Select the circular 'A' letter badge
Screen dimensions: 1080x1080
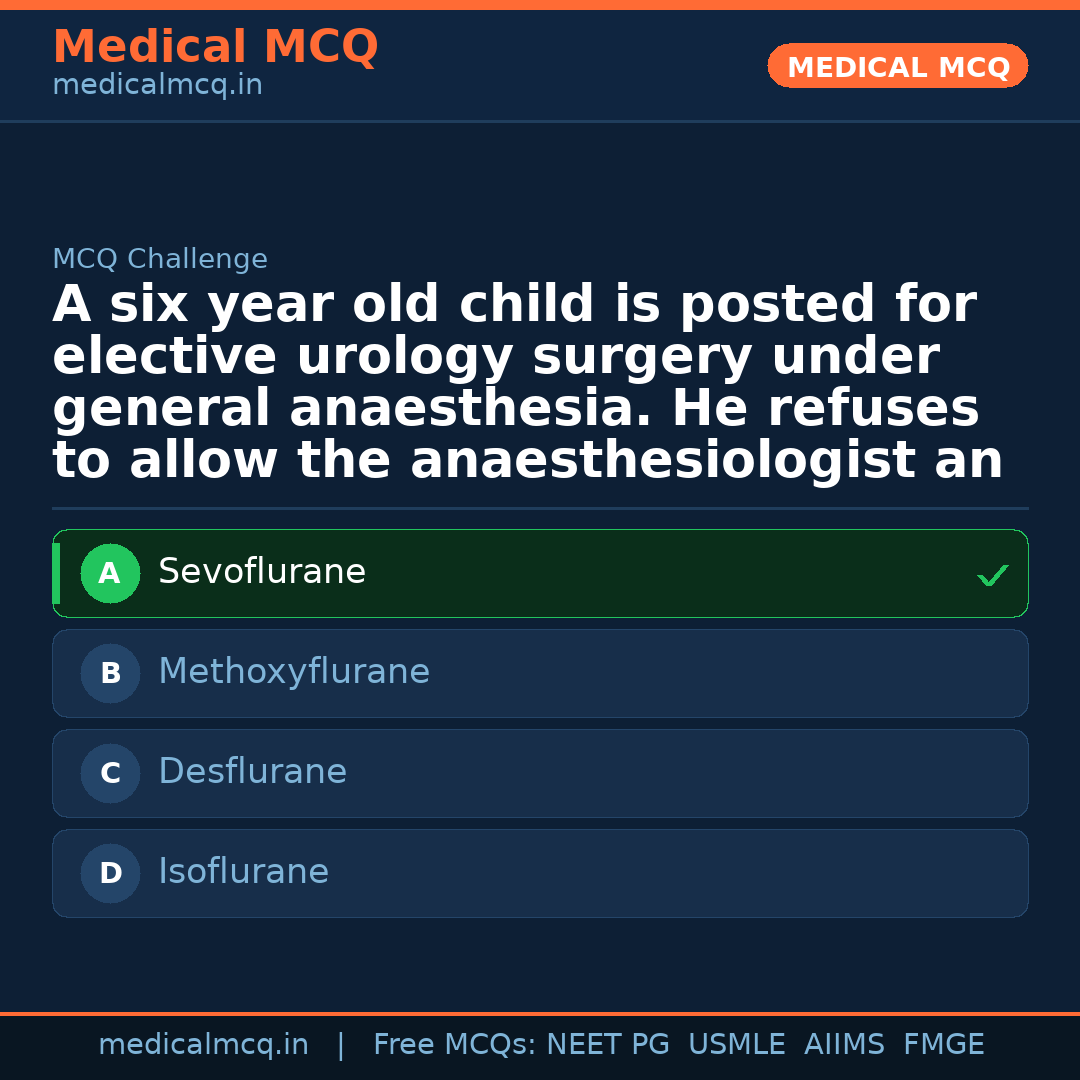[110, 573]
